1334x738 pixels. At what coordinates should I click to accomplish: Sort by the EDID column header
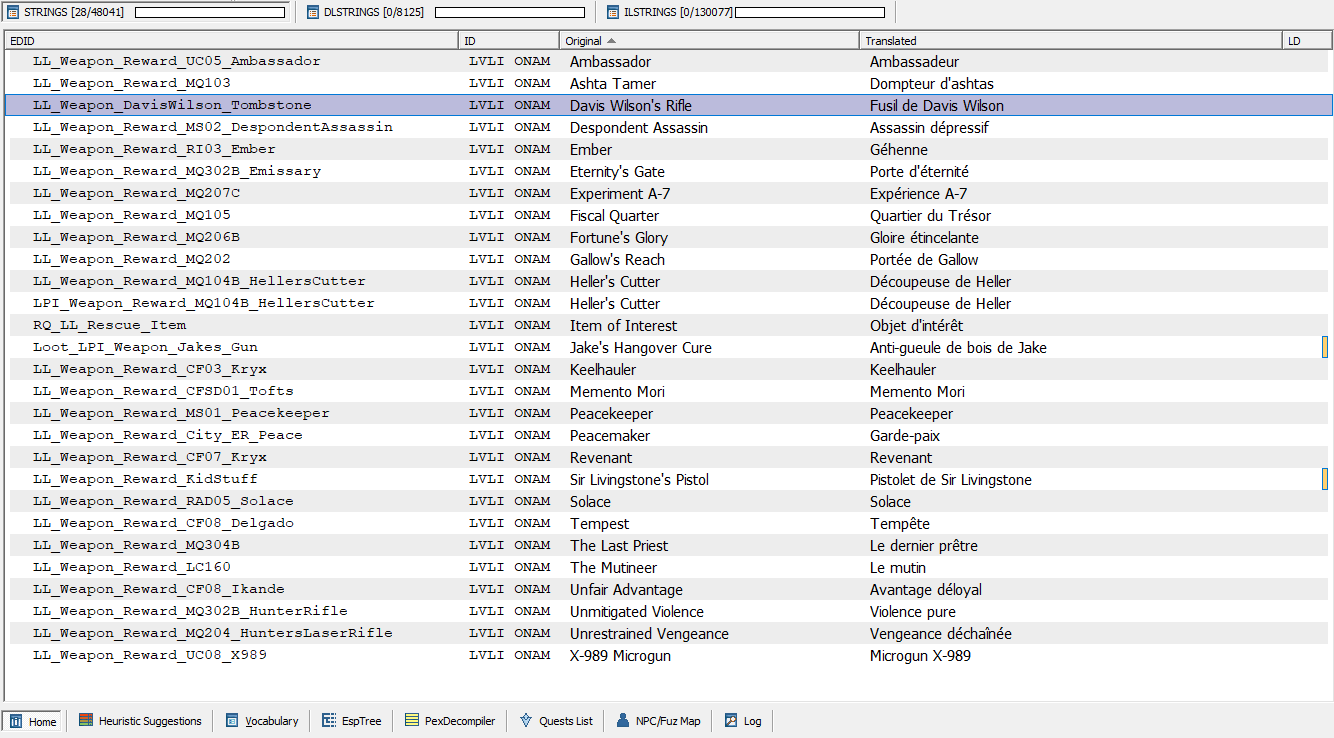232,41
